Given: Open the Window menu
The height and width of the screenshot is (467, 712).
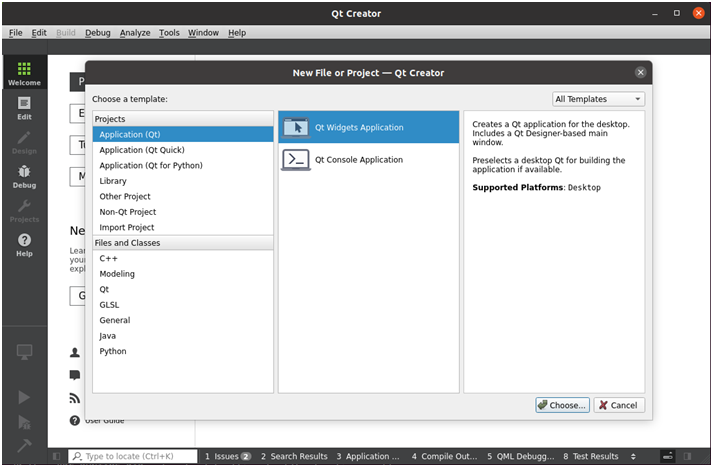Looking at the screenshot, I should [x=203, y=33].
